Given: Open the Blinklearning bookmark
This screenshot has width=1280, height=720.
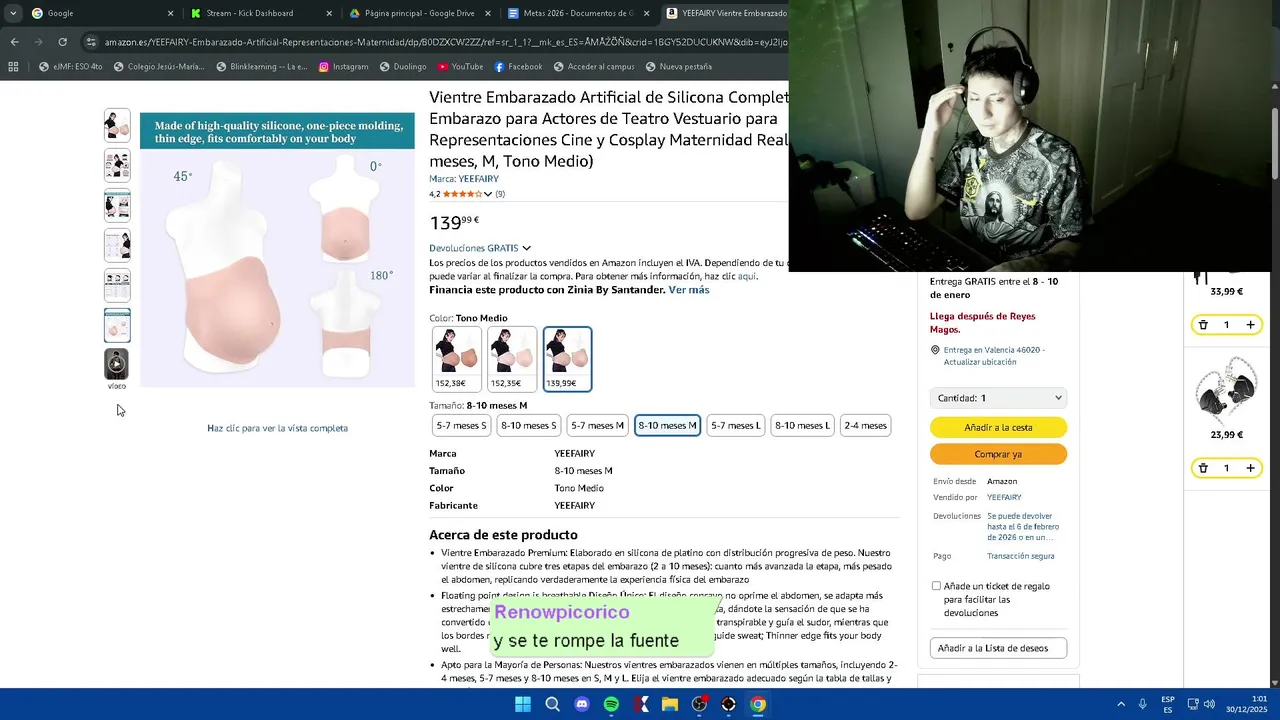Looking at the screenshot, I should pos(260,67).
